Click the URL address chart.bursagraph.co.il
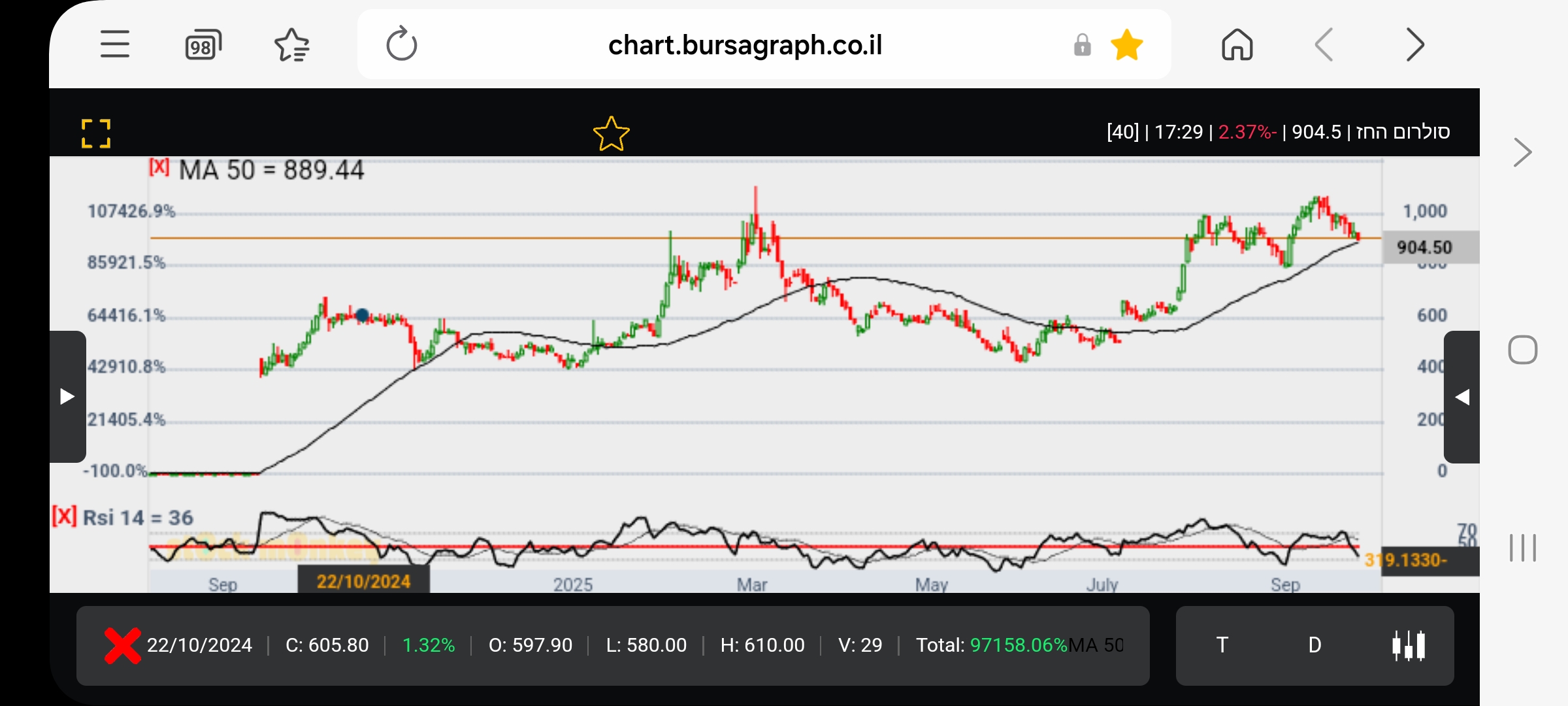Viewport: 1568px width, 706px height. click(745, 45)
